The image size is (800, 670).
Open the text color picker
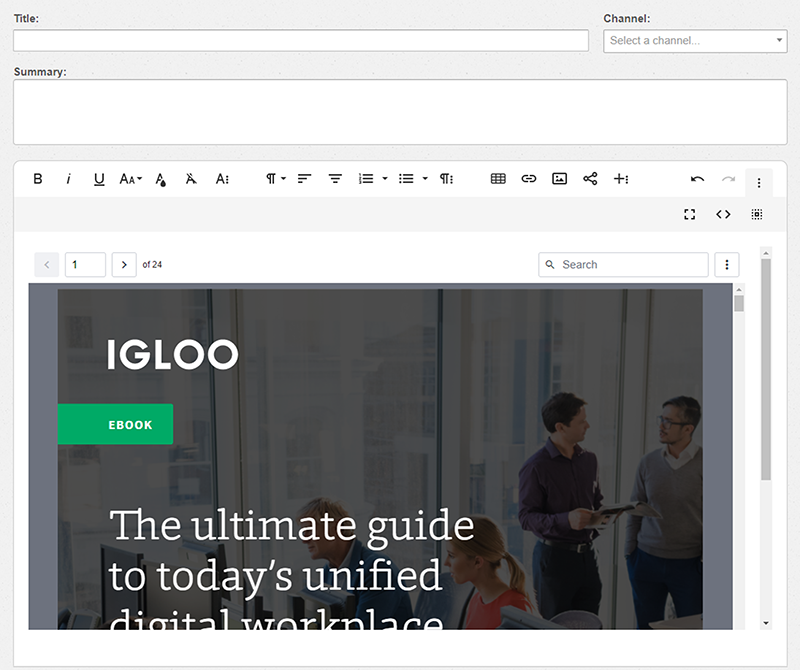tap(160, 179)
